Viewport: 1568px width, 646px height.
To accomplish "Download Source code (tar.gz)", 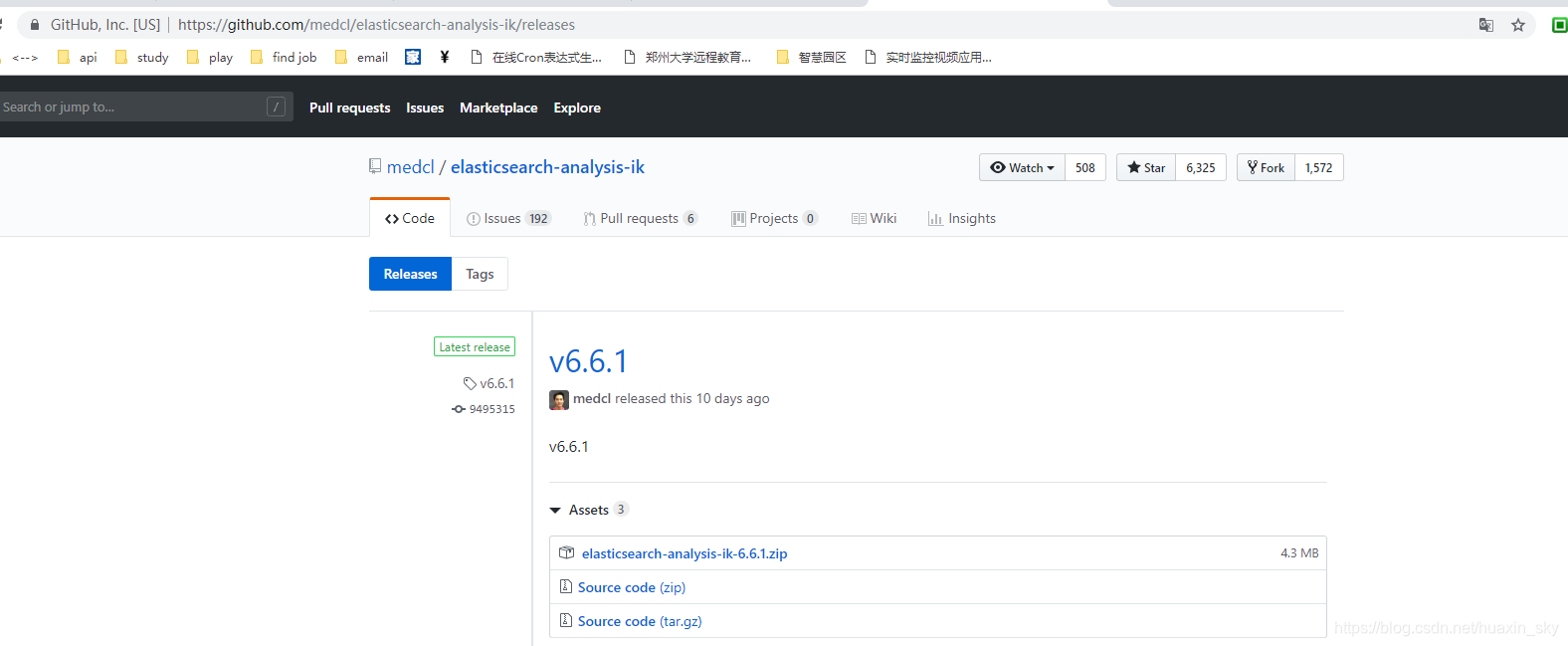I will pyautogui.click(x=640, y=621).
